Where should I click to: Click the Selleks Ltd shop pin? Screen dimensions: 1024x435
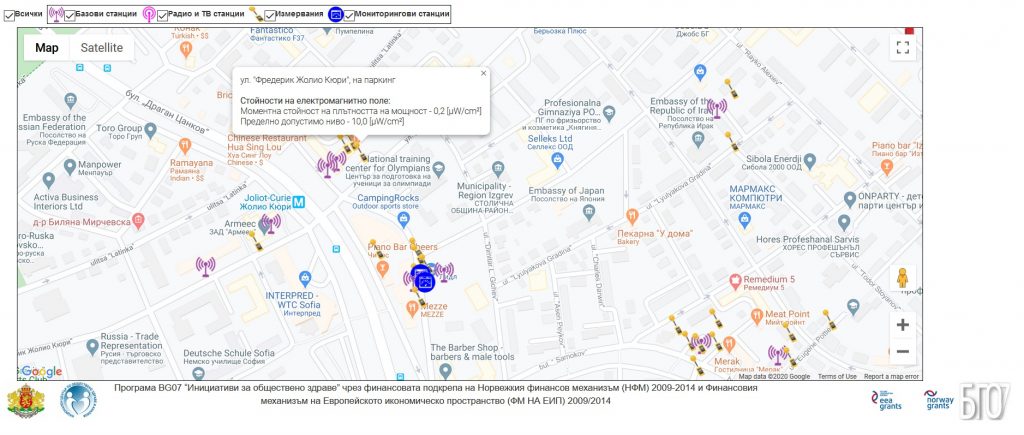point(557,160)
